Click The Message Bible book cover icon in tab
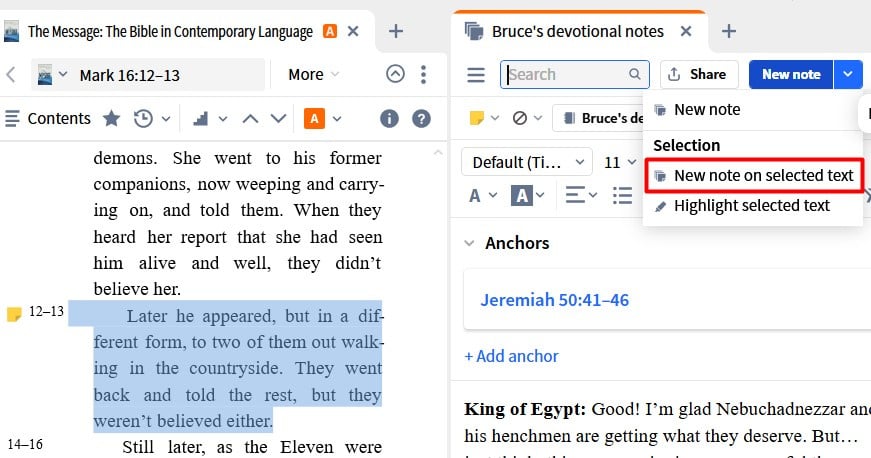This screenshot has width=871, height=458. pos(11,32)
